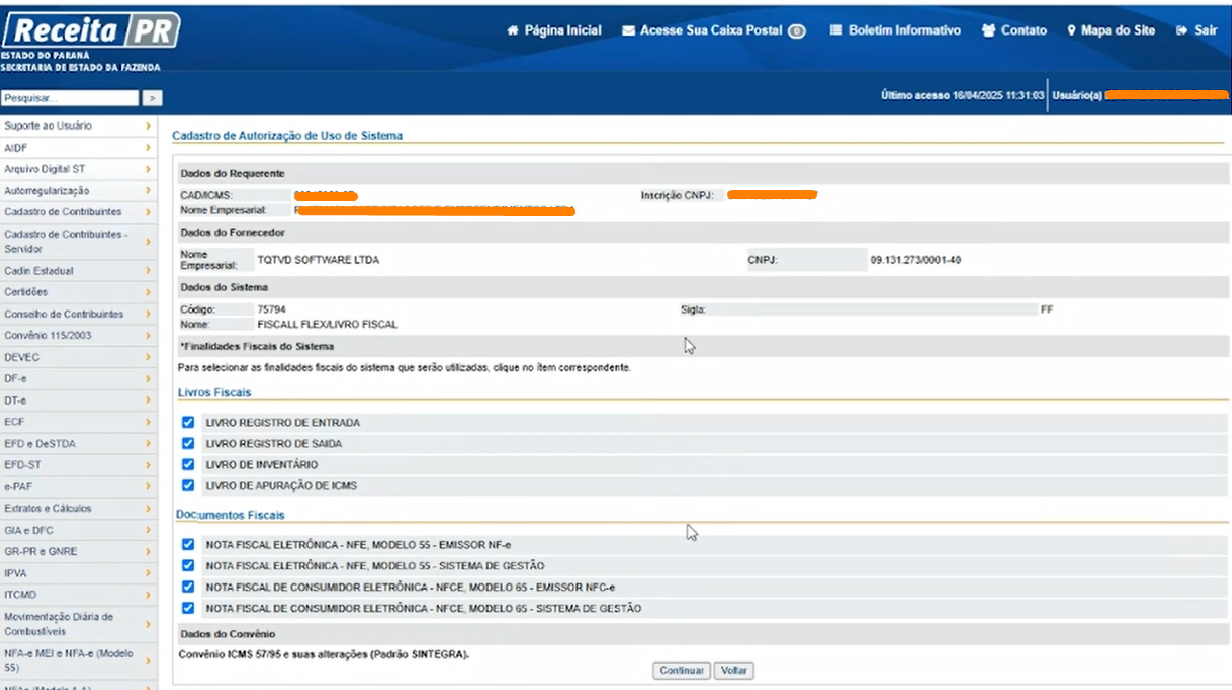The height and width of the screenshot is (690, 1232).
Task: Click system code 75794
Action: (x=271, y=310)
